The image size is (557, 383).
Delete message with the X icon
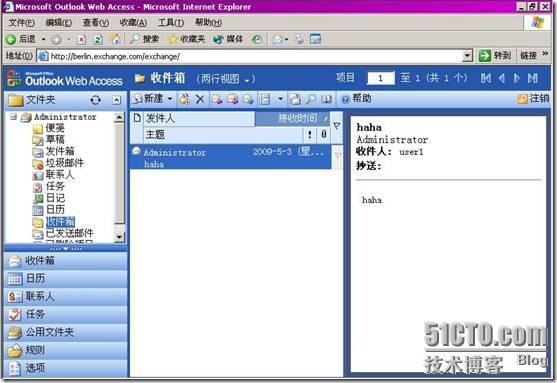point(200,99)
